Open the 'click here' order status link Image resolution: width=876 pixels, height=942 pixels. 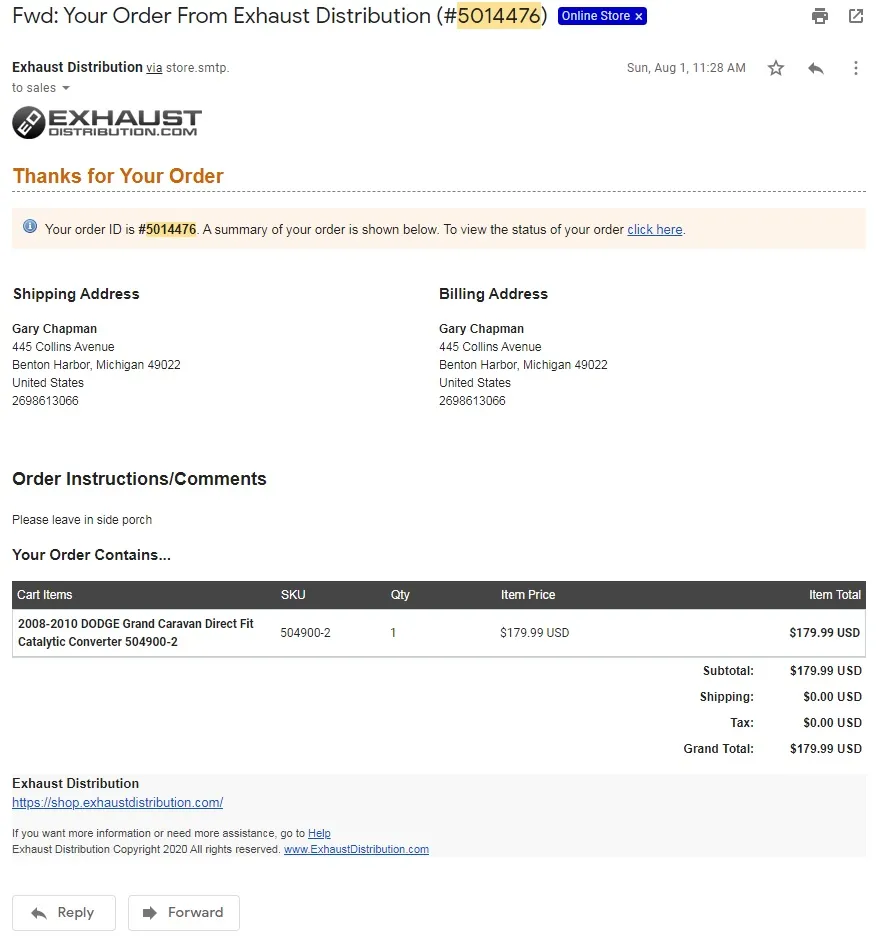tap(654, 229)
